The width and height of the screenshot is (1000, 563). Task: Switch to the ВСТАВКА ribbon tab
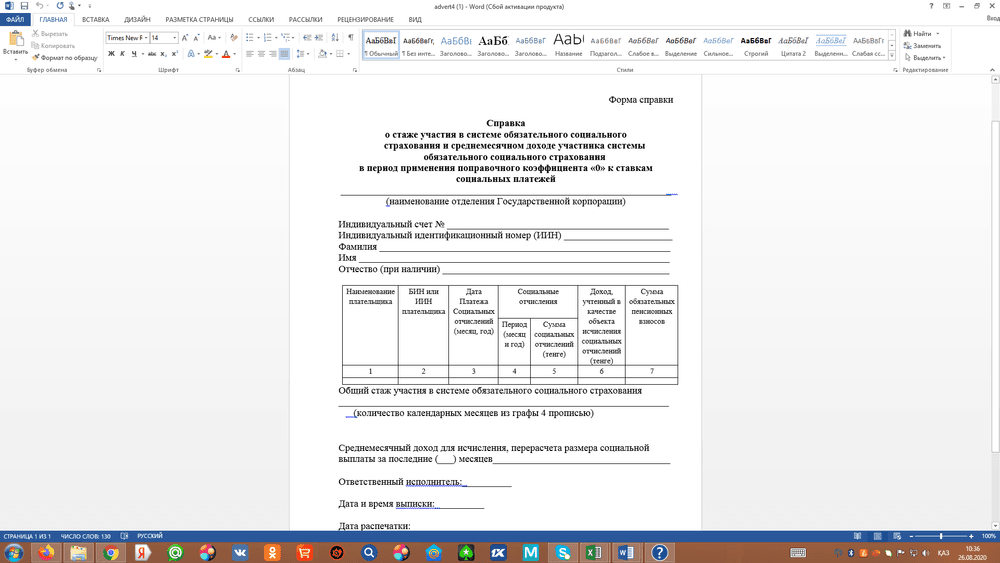pos(96,19)
